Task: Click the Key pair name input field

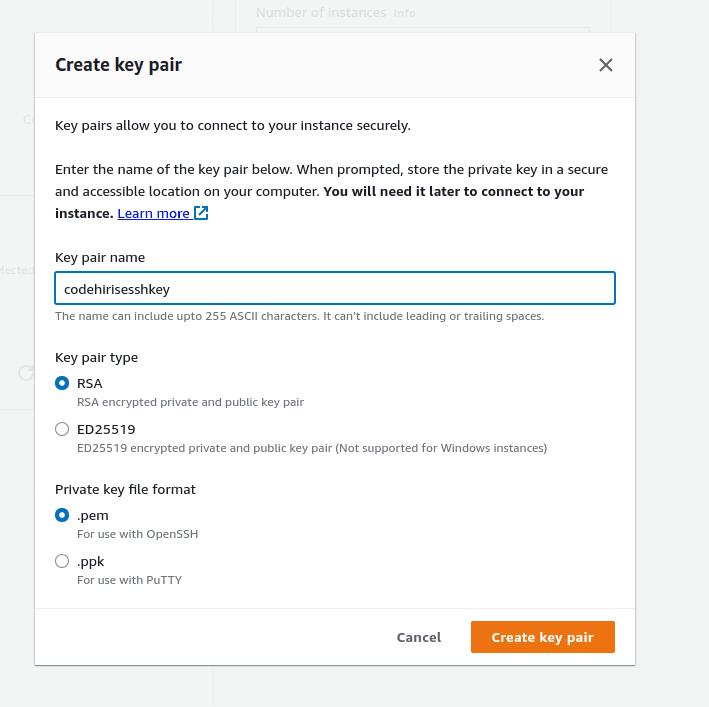Action: 334,289
